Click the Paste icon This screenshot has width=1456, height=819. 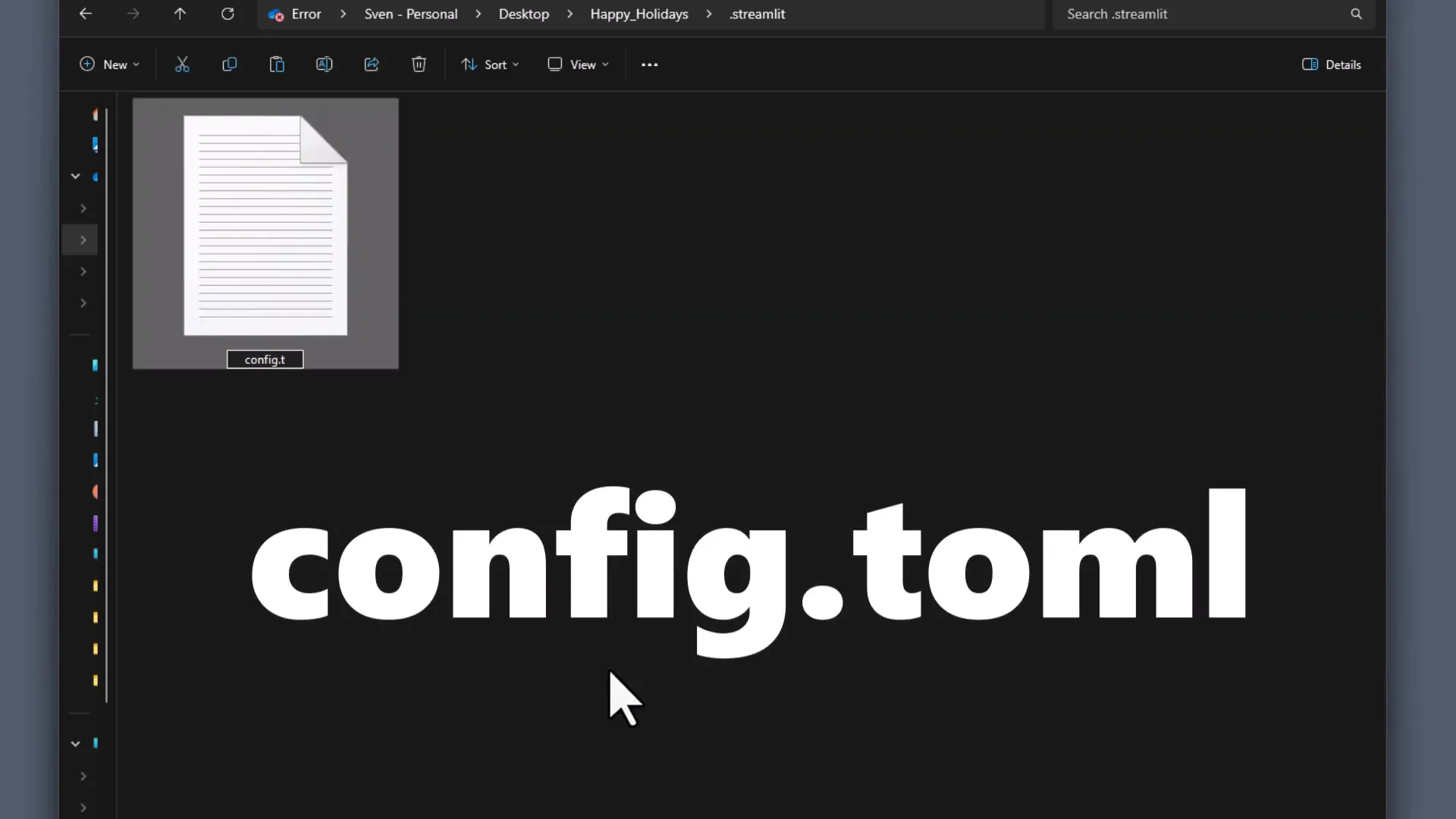[277, 64]
